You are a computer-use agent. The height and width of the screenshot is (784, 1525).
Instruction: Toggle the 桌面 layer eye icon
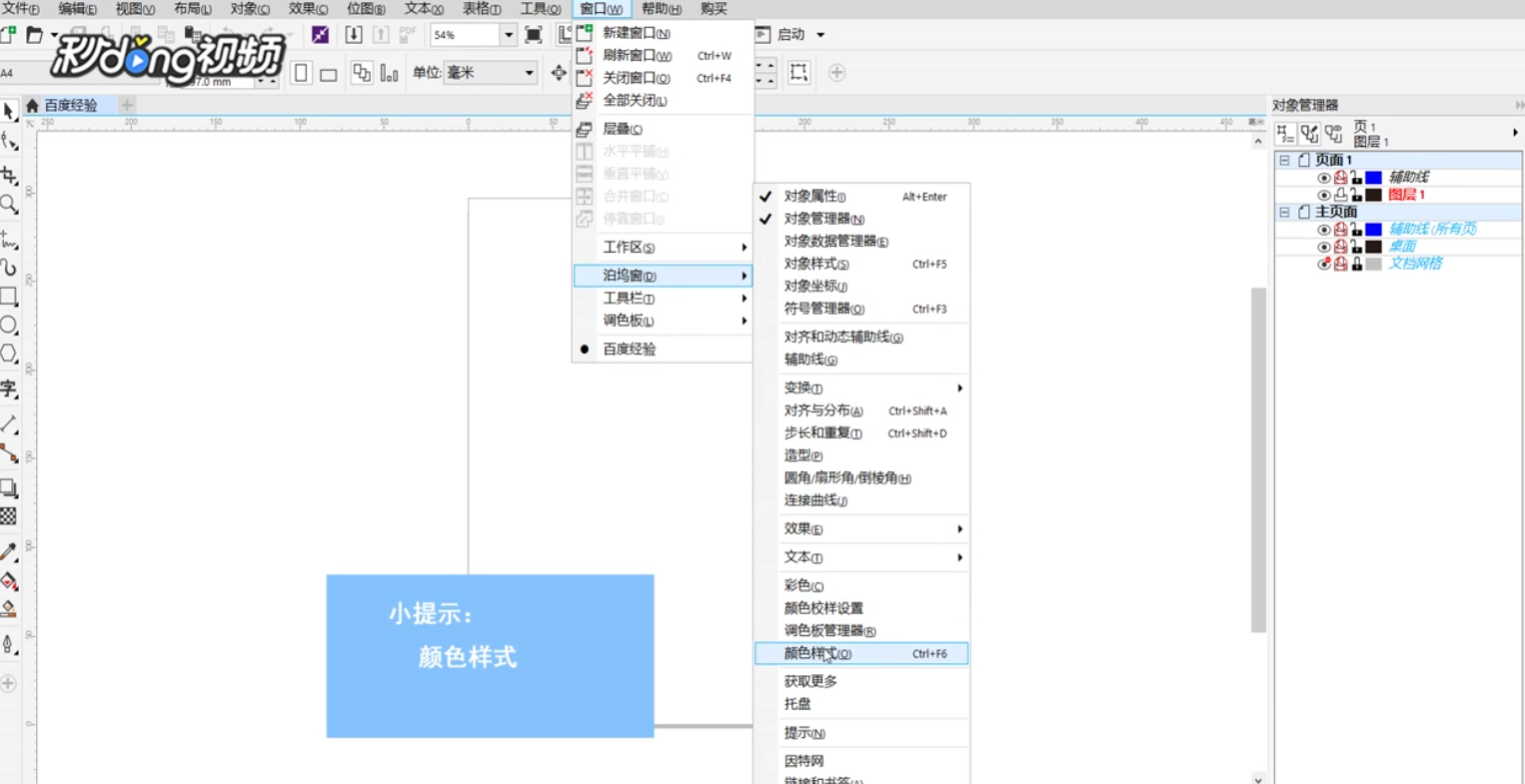1324,246
